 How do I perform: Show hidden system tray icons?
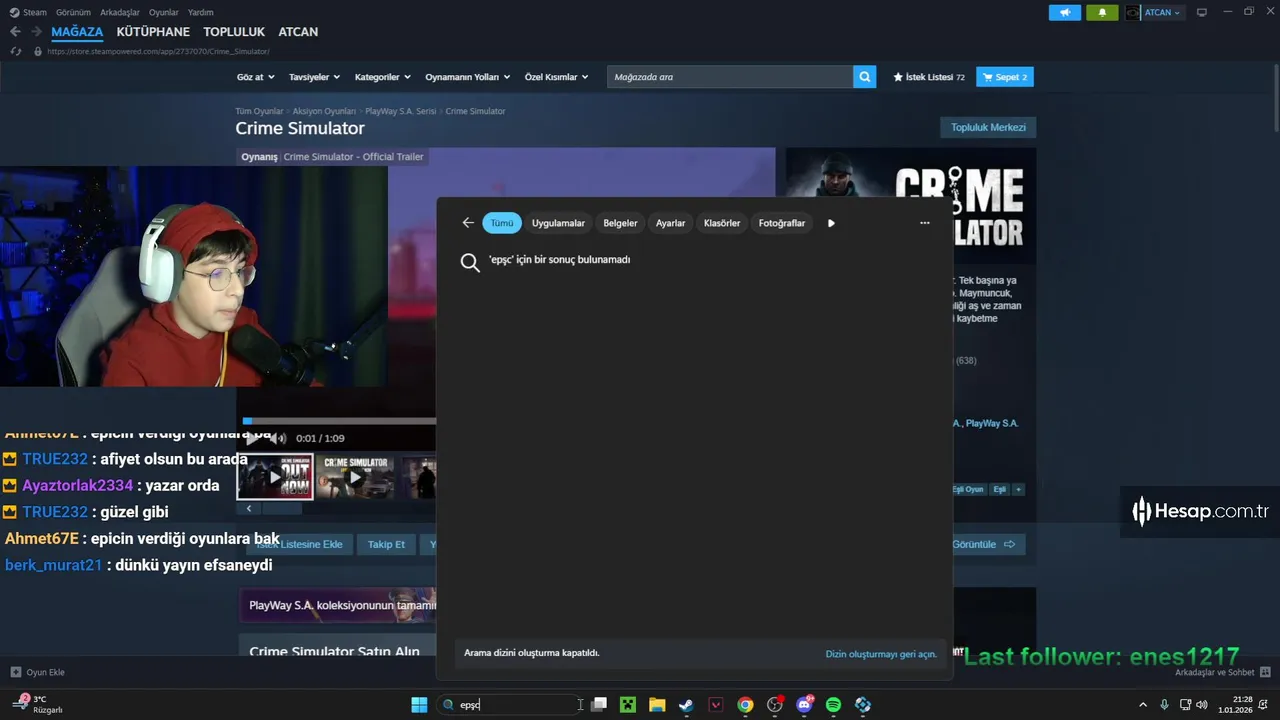coord(1143,705)
